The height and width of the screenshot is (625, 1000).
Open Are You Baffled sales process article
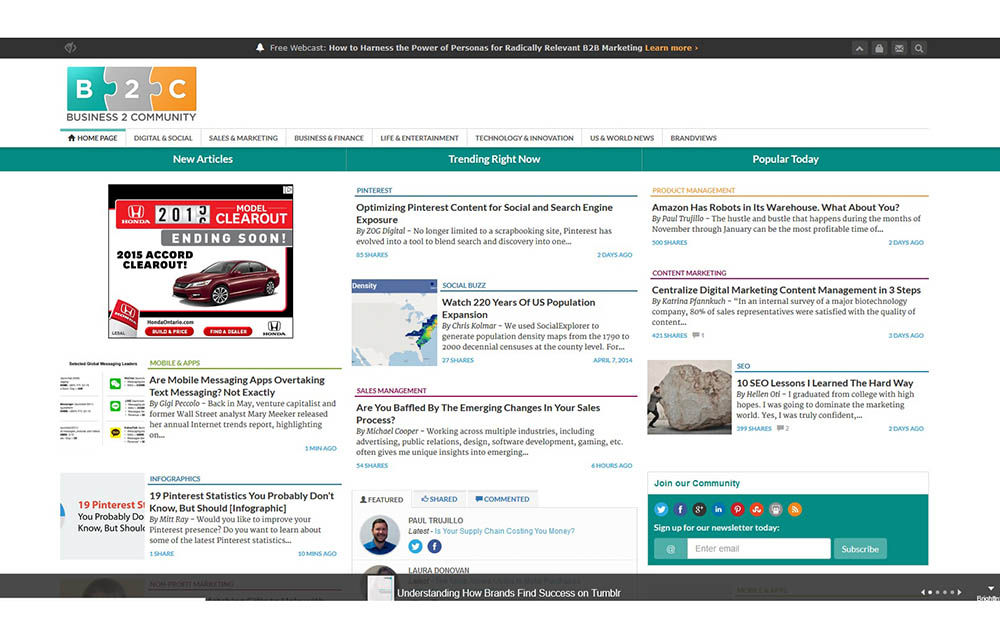(478, 414)
